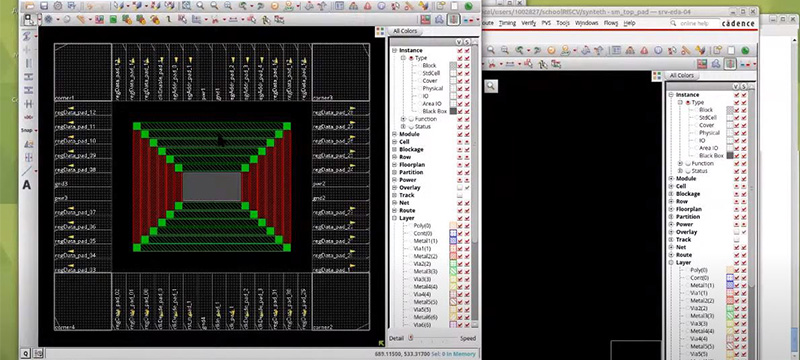The height and width of the screenshot is (360, 800).
Task: Click the red warning triangle icon in left window
Action: 367,6
